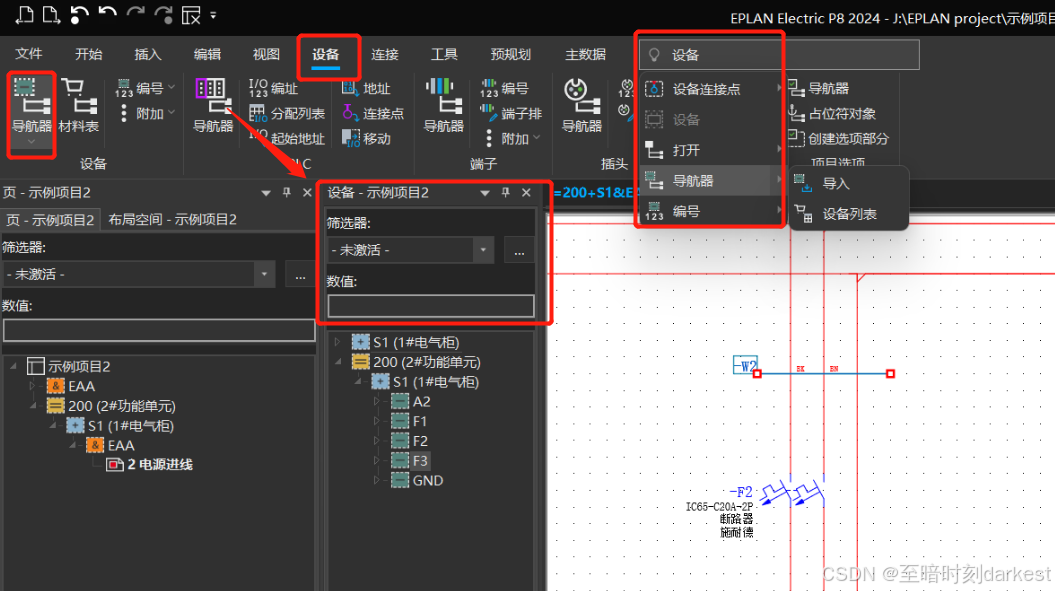
Task: Open PLC 分配列表 assignment list
Action: [x=287, y=114]
